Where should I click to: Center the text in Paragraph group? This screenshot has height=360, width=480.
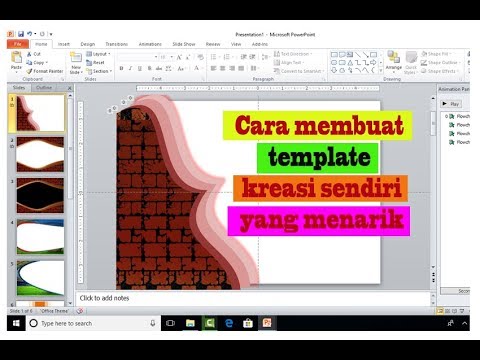(x=223, y=68)
